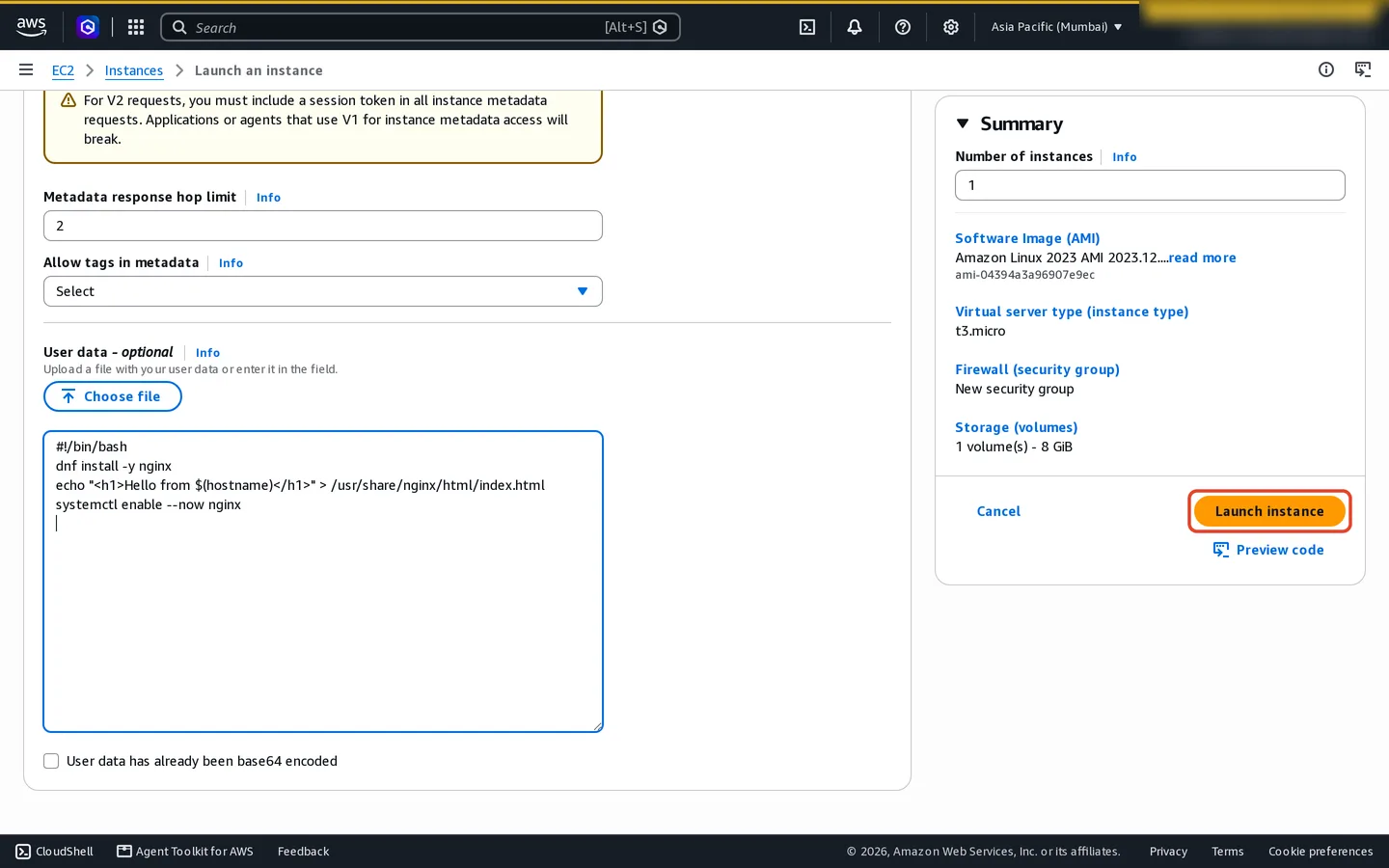Open Virtual server type (instance type) link
This screenshot has width=1389, height=868.
[x=1072, y=312]
